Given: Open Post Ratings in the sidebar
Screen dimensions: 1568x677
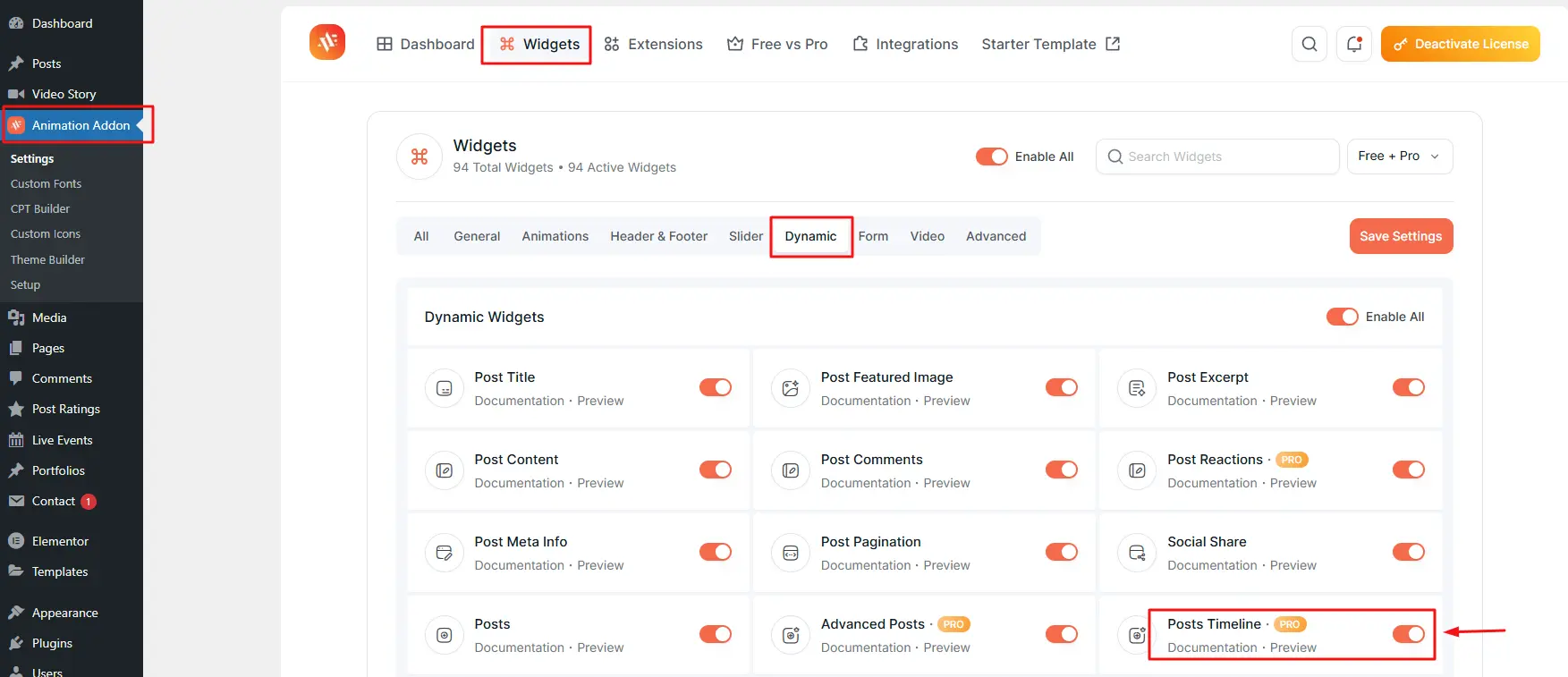Looking at the screenshot, I should coord(72,409).
